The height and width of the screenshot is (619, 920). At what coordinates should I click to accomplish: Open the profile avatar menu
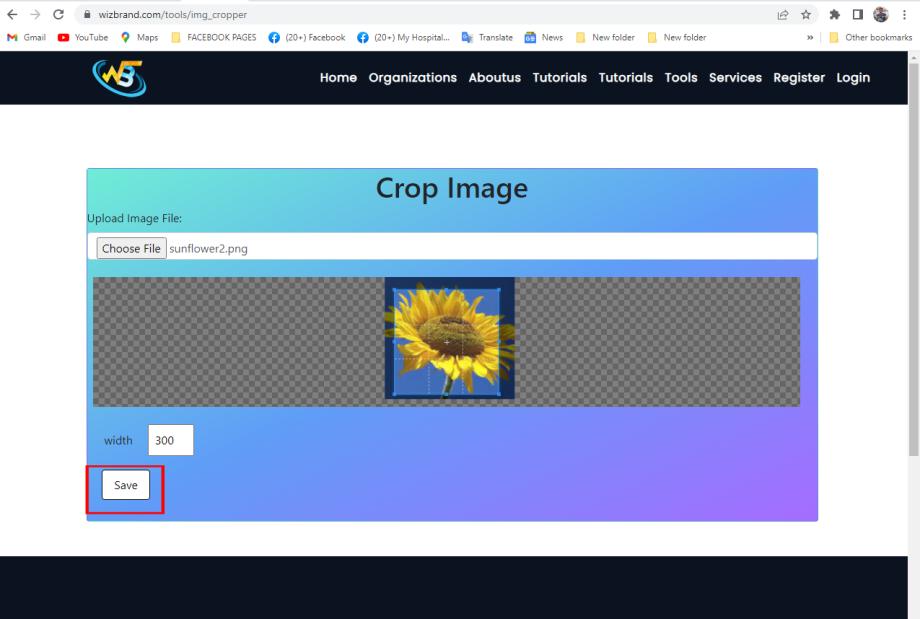pyautogui.click(x=881, y=15)
